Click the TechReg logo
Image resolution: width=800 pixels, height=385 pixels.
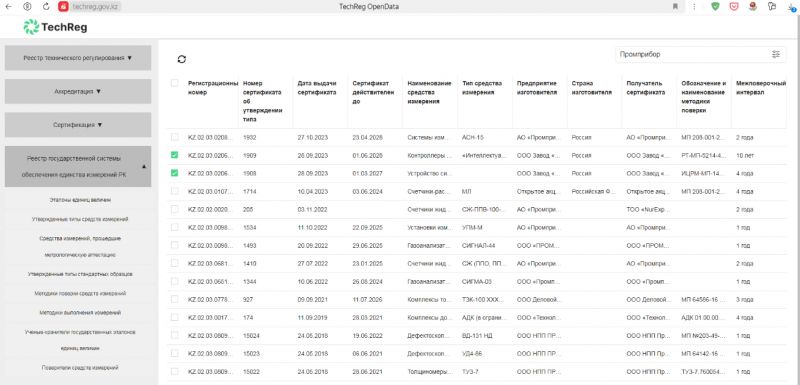coord(55,27)
